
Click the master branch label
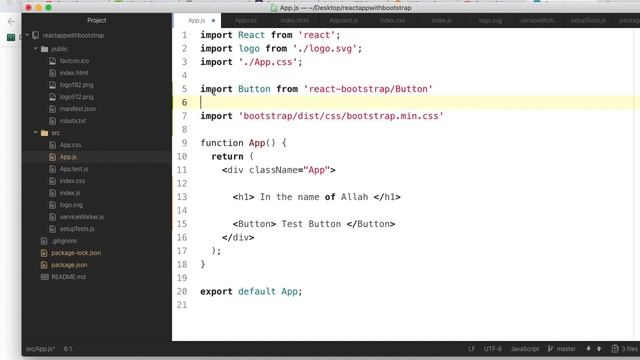point(566,349)
